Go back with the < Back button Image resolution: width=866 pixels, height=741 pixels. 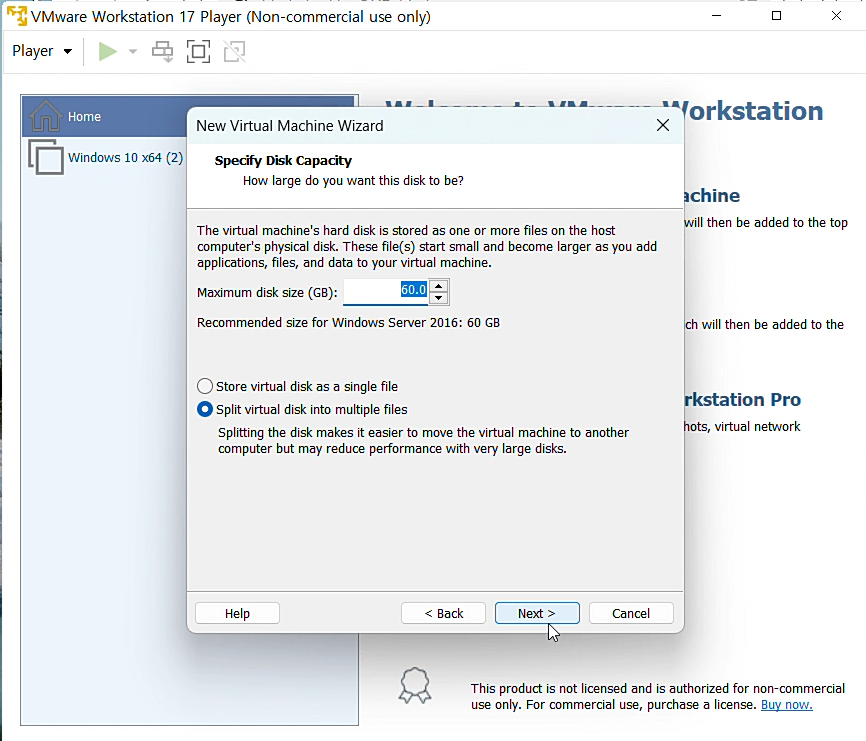[443, 613]
